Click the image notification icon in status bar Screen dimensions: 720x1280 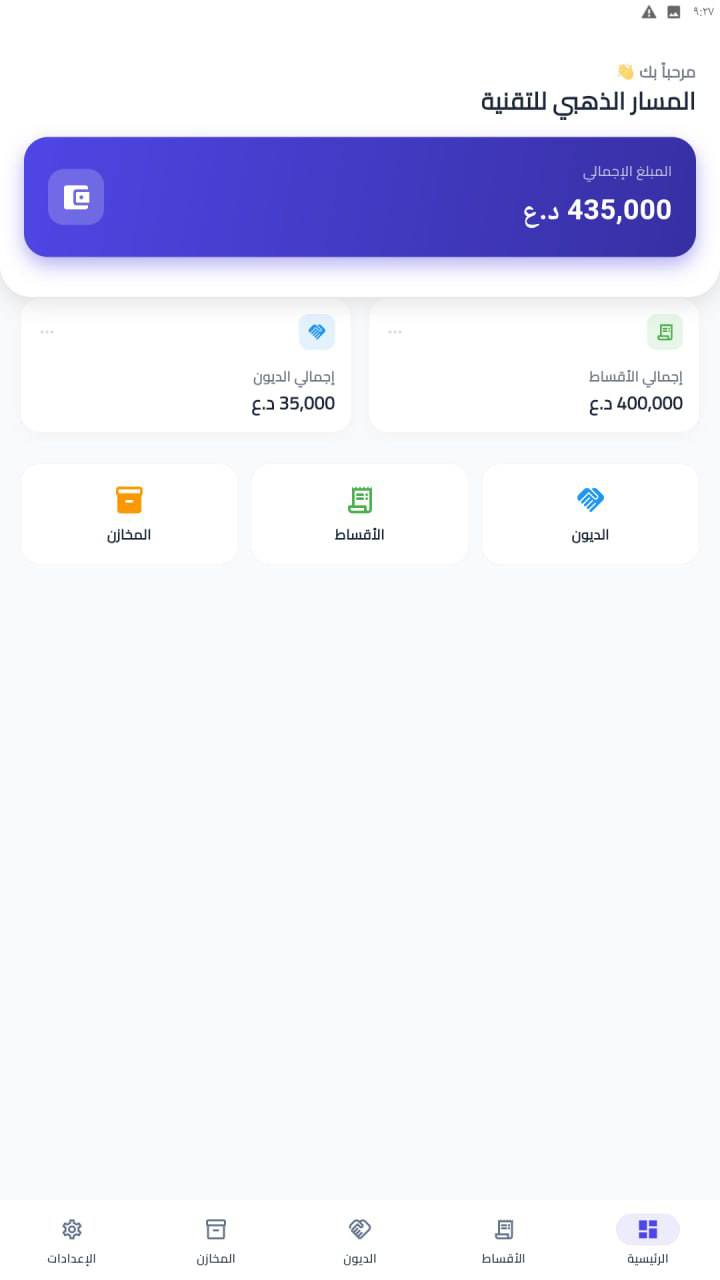point(674,12)
